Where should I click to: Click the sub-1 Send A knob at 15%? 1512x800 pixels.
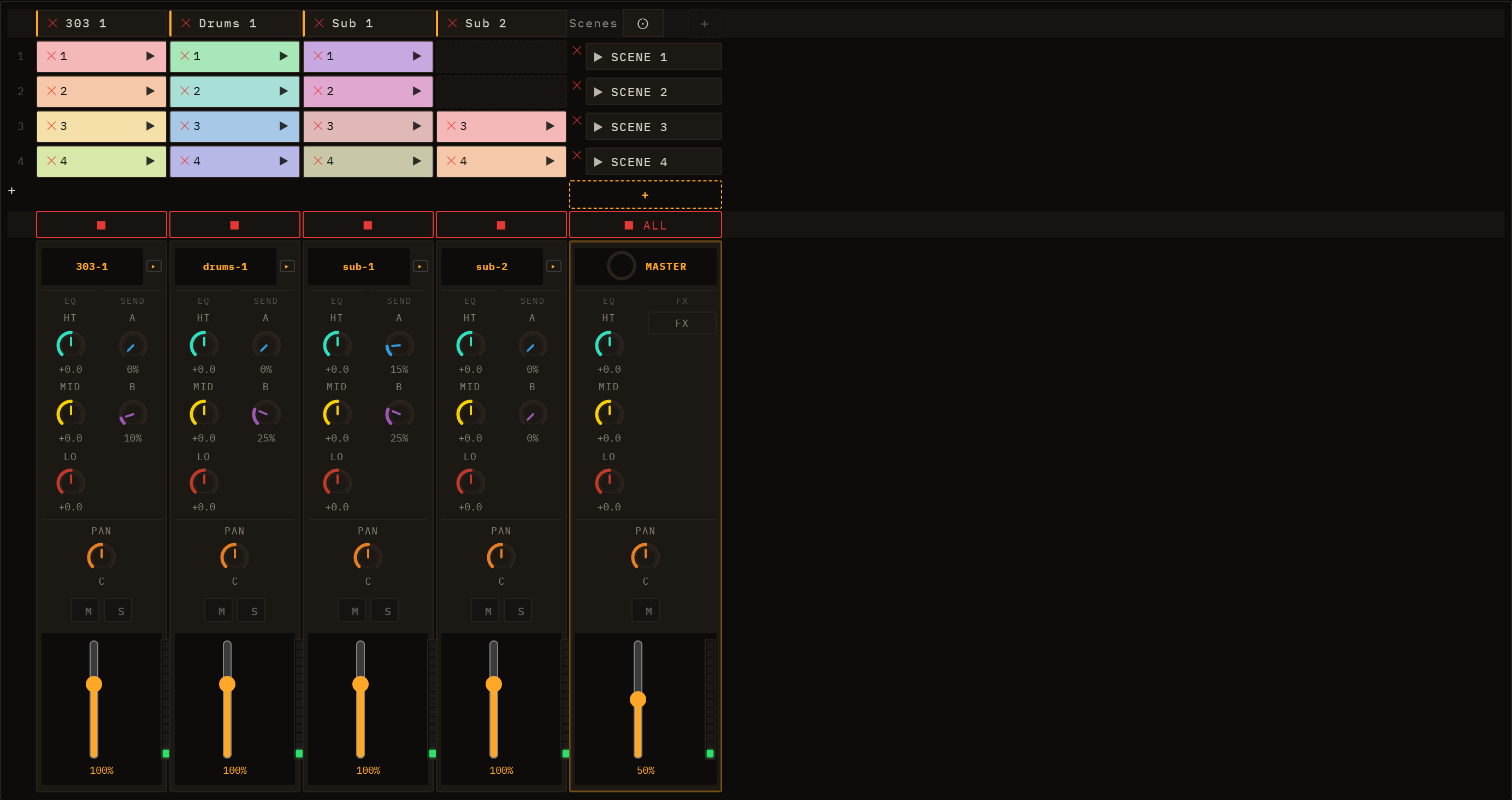(x=399, y=345)
